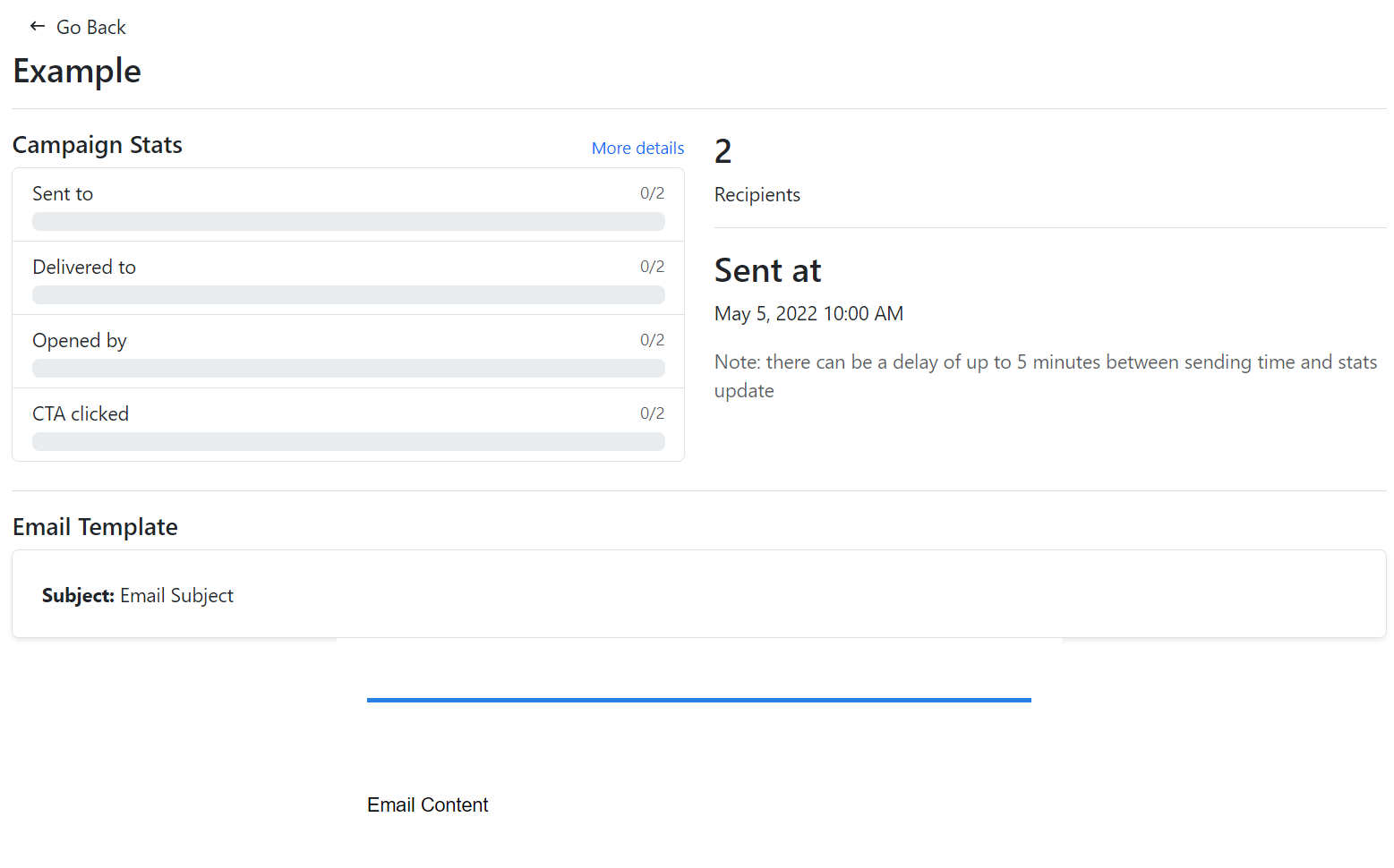Click the Sent to 0/2 count
The height and width of the screenshot is (868, 1394).
point(652,194)
